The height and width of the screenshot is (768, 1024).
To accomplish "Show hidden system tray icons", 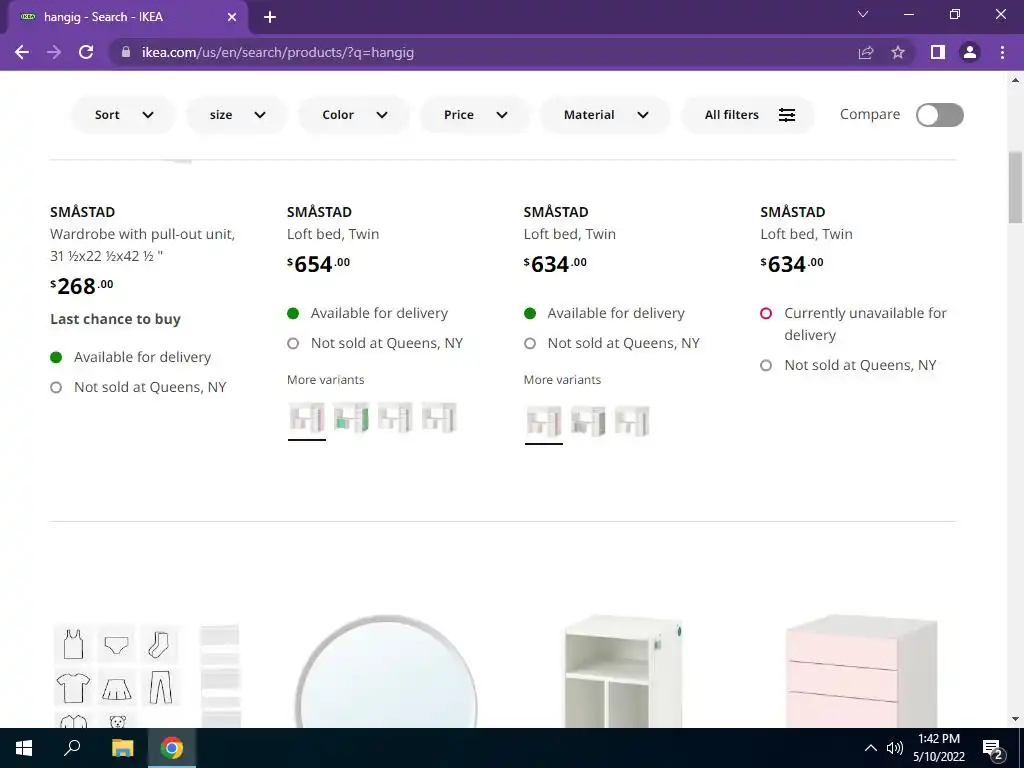I will (871, 748).
